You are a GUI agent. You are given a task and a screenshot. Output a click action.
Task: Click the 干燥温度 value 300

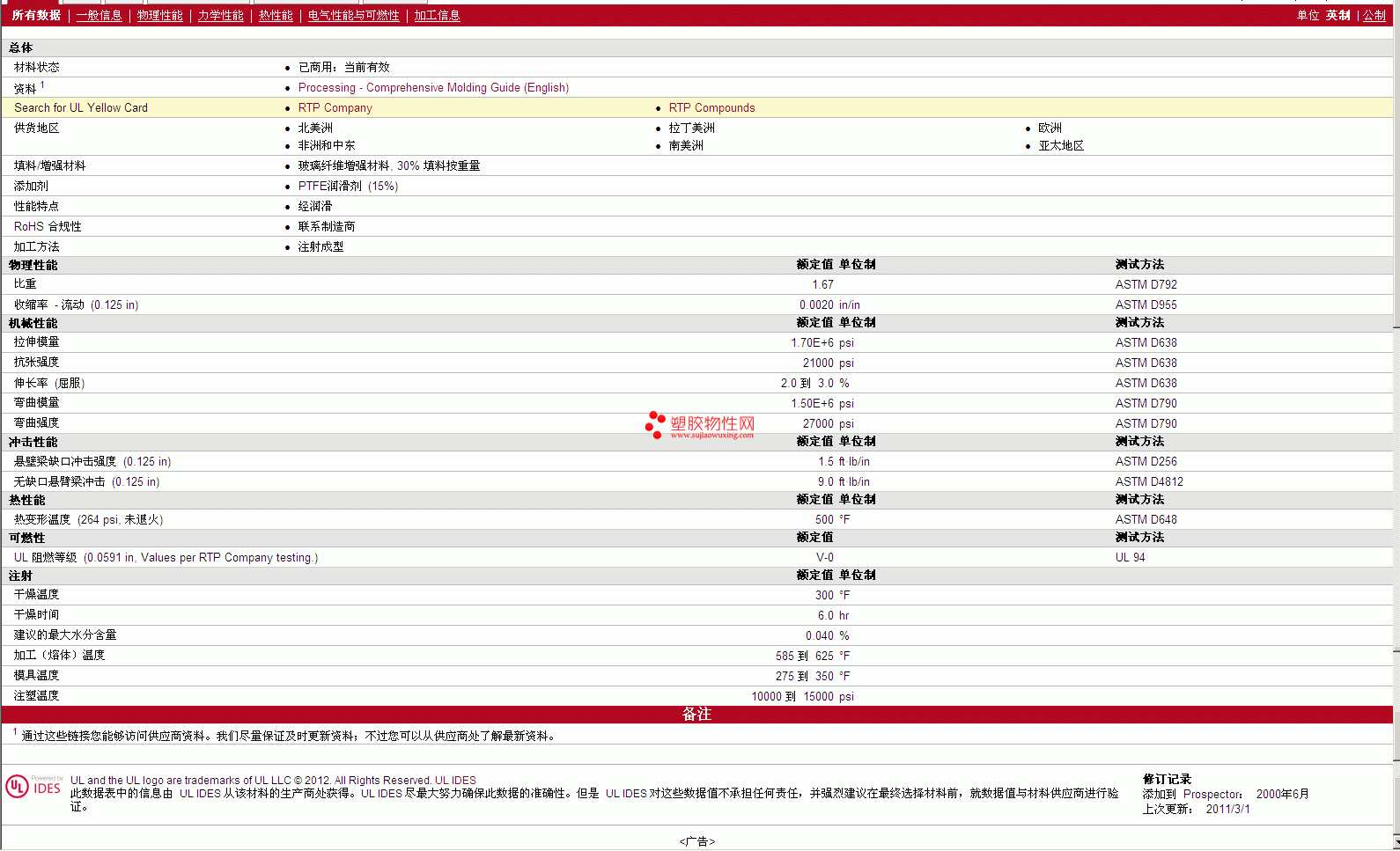[x=824, y=596]
